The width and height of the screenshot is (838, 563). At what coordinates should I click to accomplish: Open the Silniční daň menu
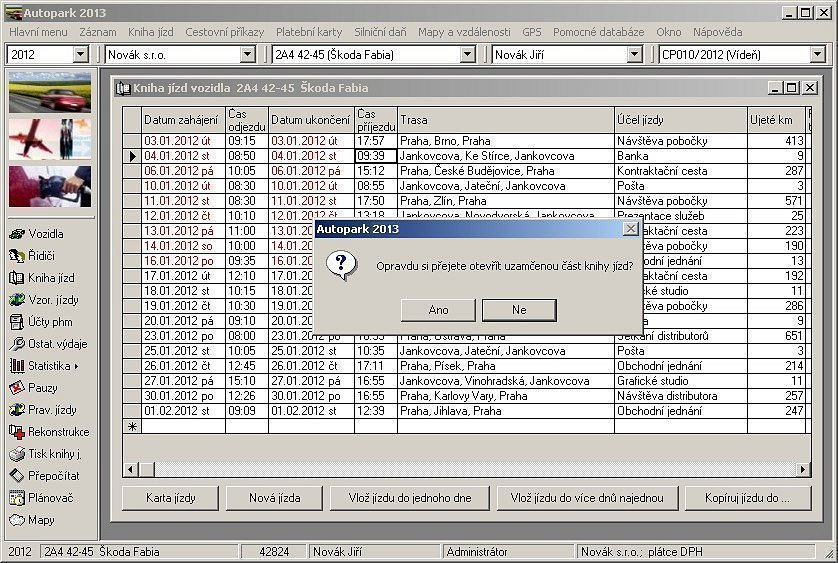click(x=380, y=32)
